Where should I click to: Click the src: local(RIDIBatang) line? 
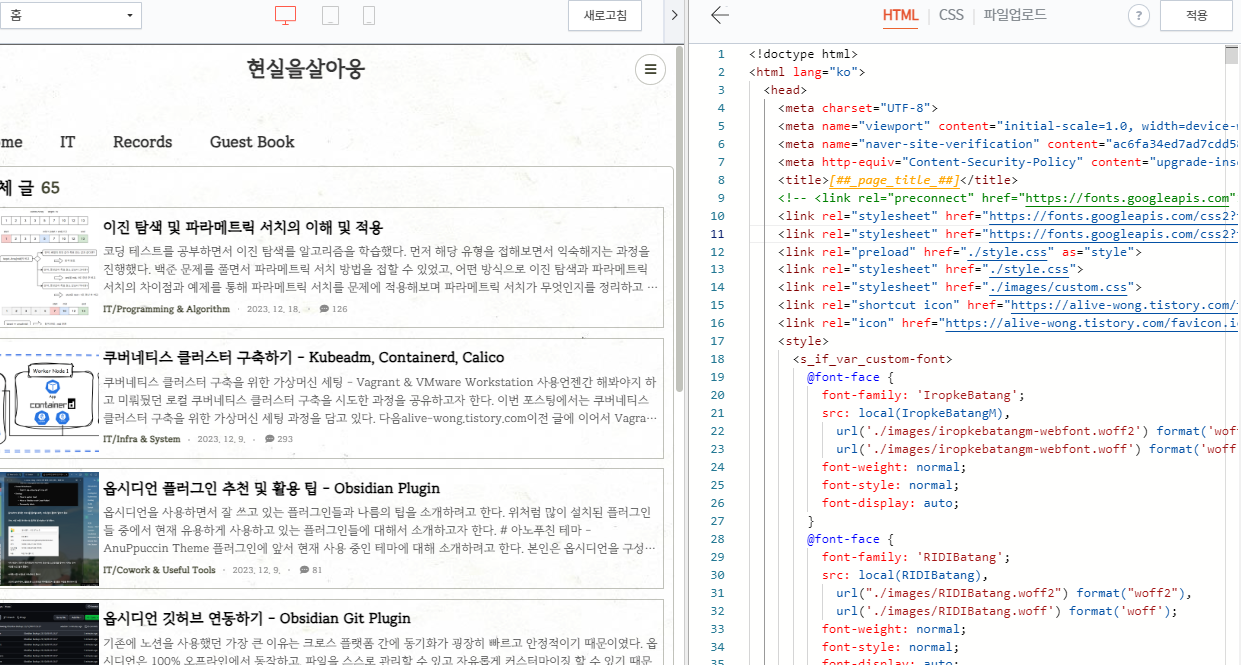905,575
